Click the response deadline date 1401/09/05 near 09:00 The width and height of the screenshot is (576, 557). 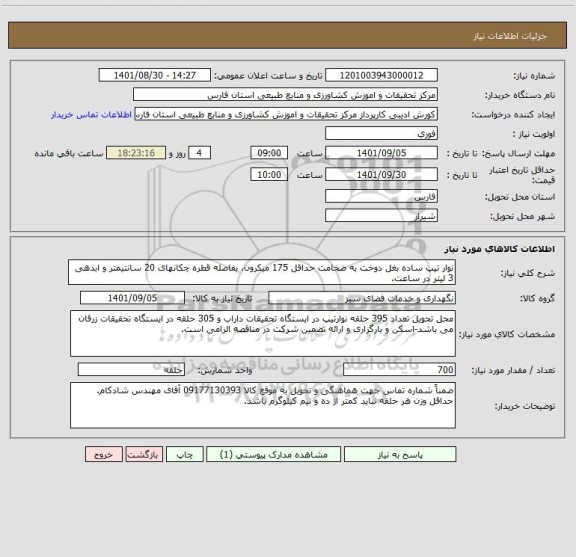tap(381, 153)
